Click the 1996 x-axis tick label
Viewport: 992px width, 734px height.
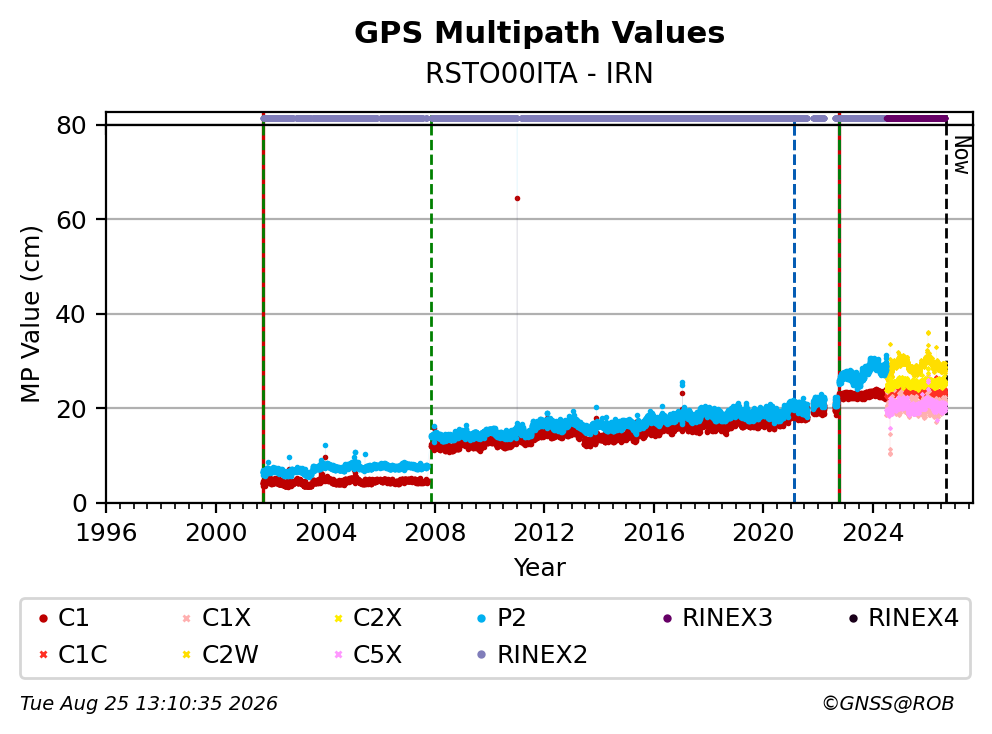[106, 533]
